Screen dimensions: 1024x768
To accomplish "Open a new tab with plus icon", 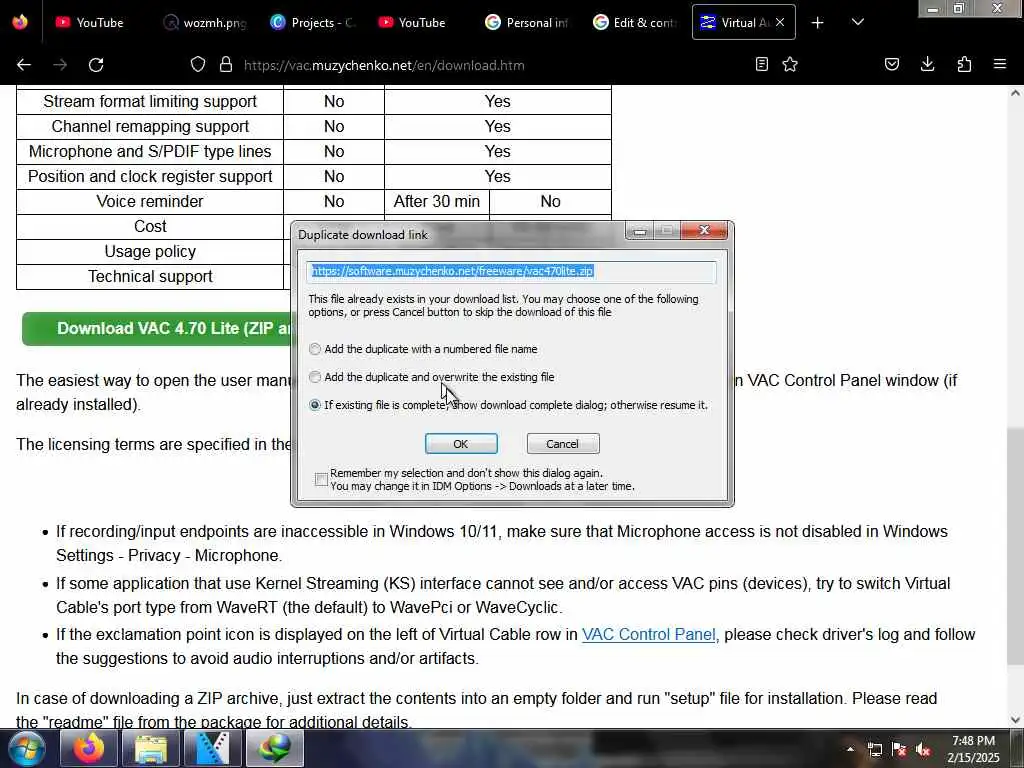I will pos(817,23).
